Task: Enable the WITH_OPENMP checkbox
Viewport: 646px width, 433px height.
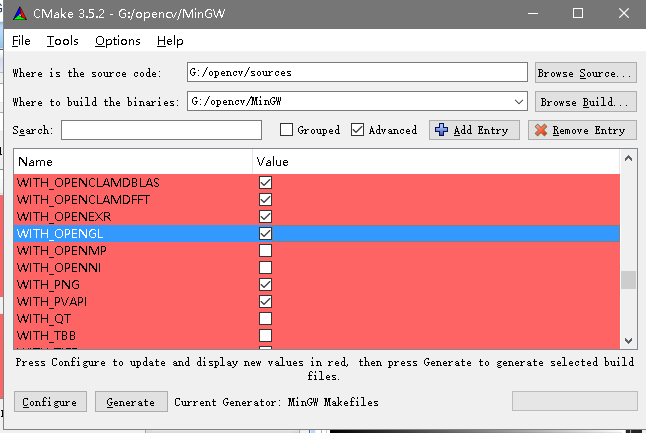Action: click(265, 250)
